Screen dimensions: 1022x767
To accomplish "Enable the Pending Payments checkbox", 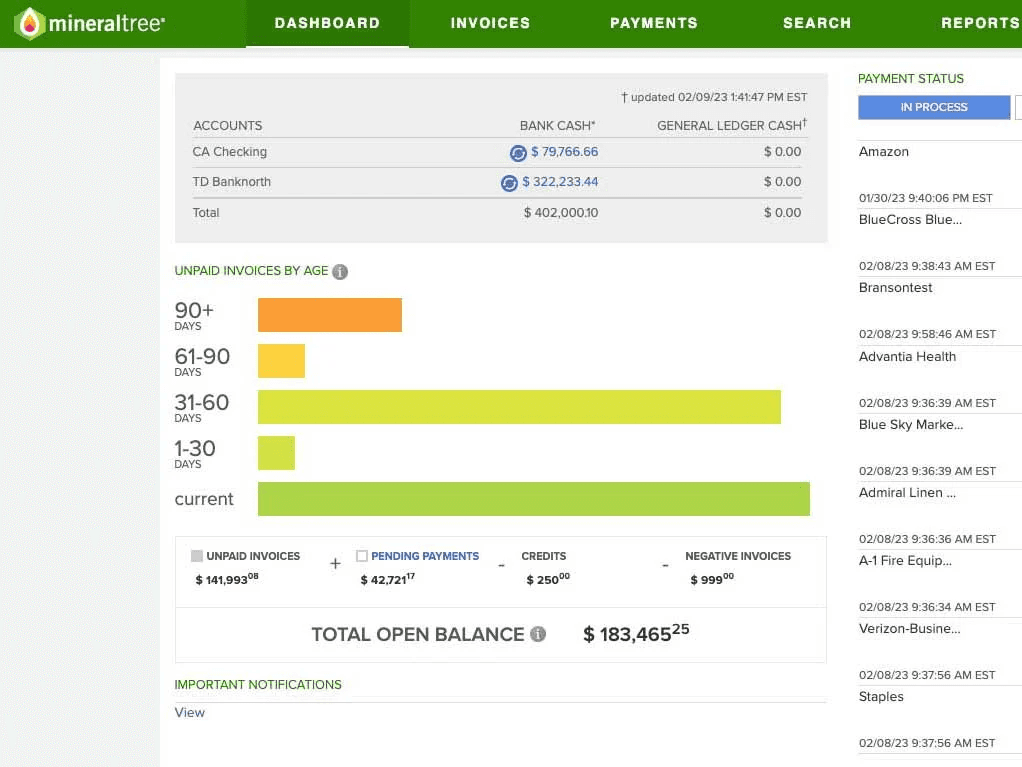I will [x=362, y=556].
